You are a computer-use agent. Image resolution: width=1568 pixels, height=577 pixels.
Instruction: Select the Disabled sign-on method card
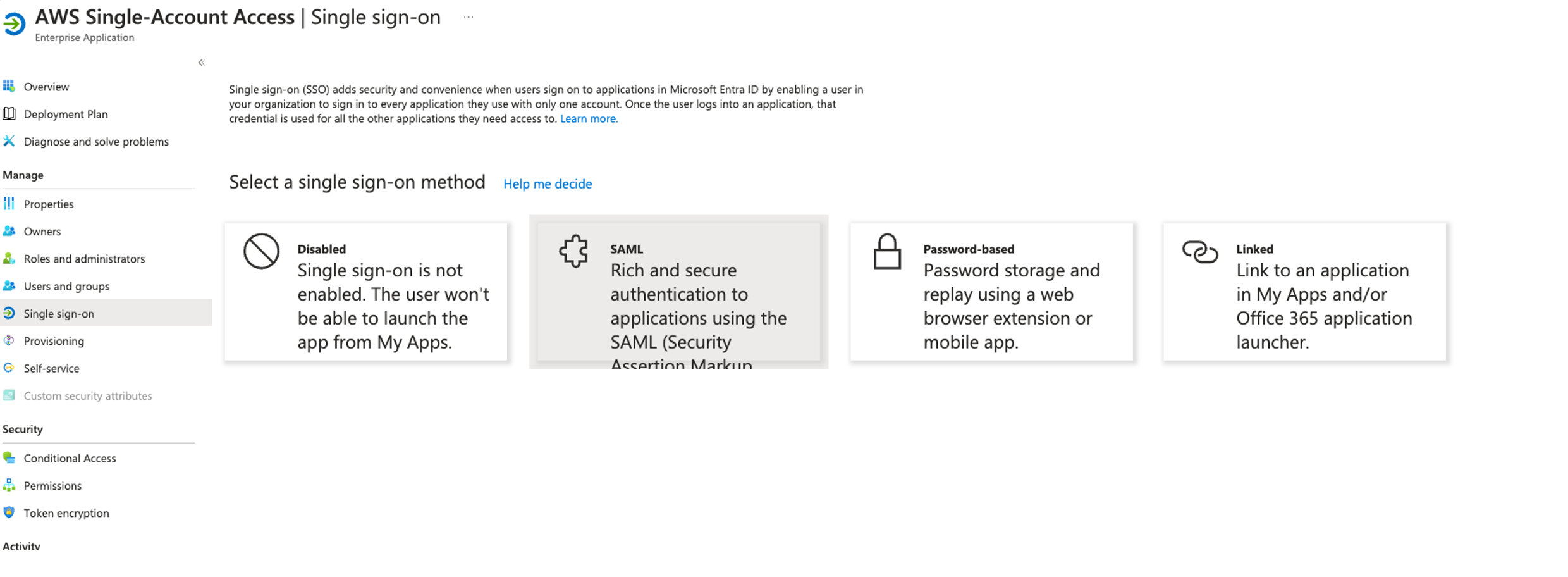(365, 292)
